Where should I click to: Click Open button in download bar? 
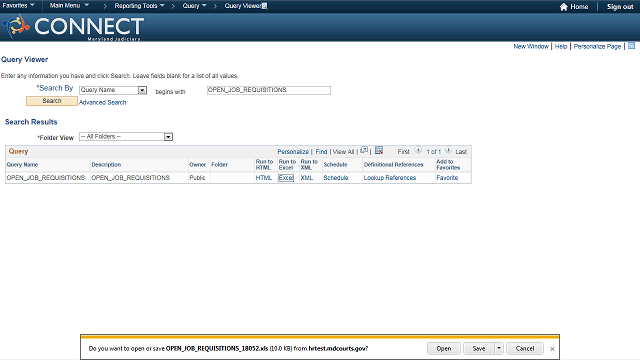tap(444, 348)
